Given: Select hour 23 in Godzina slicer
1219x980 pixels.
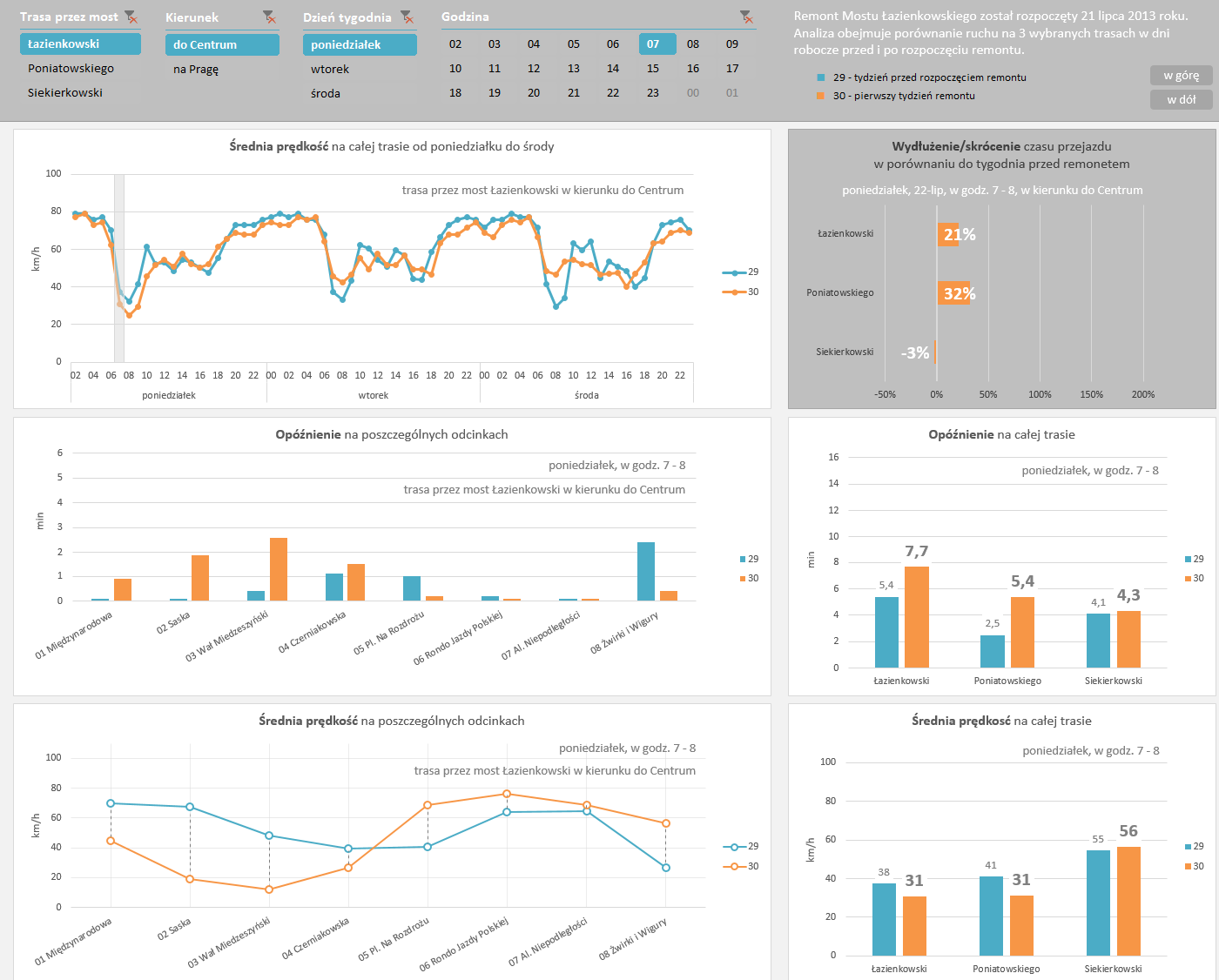Looking at the screenshot, I should (653, 92).
